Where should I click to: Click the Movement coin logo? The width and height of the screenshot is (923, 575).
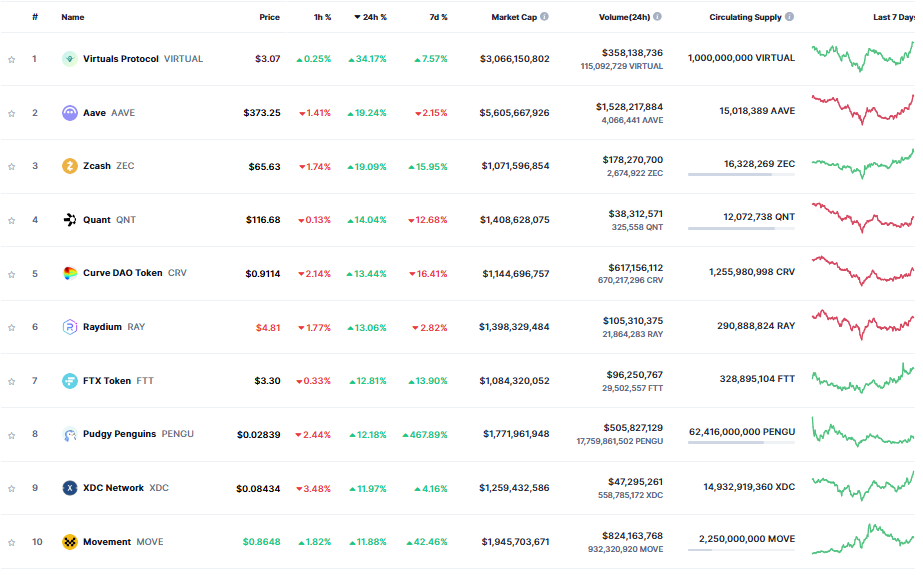pos(69,542)
